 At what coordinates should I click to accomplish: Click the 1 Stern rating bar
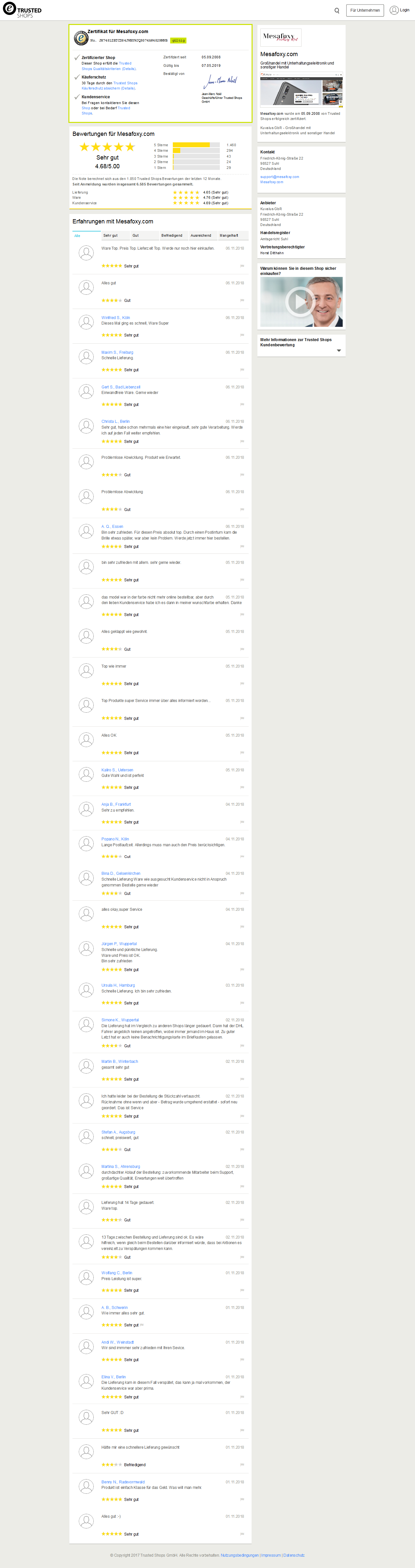pyautogui.click(x=196, y=167)
